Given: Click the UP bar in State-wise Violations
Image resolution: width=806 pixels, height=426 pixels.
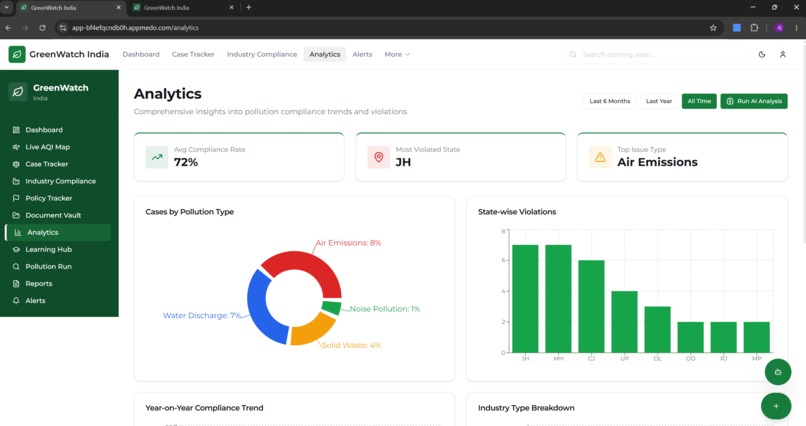Looking at the screenshot, I should (x=624, y=322).
